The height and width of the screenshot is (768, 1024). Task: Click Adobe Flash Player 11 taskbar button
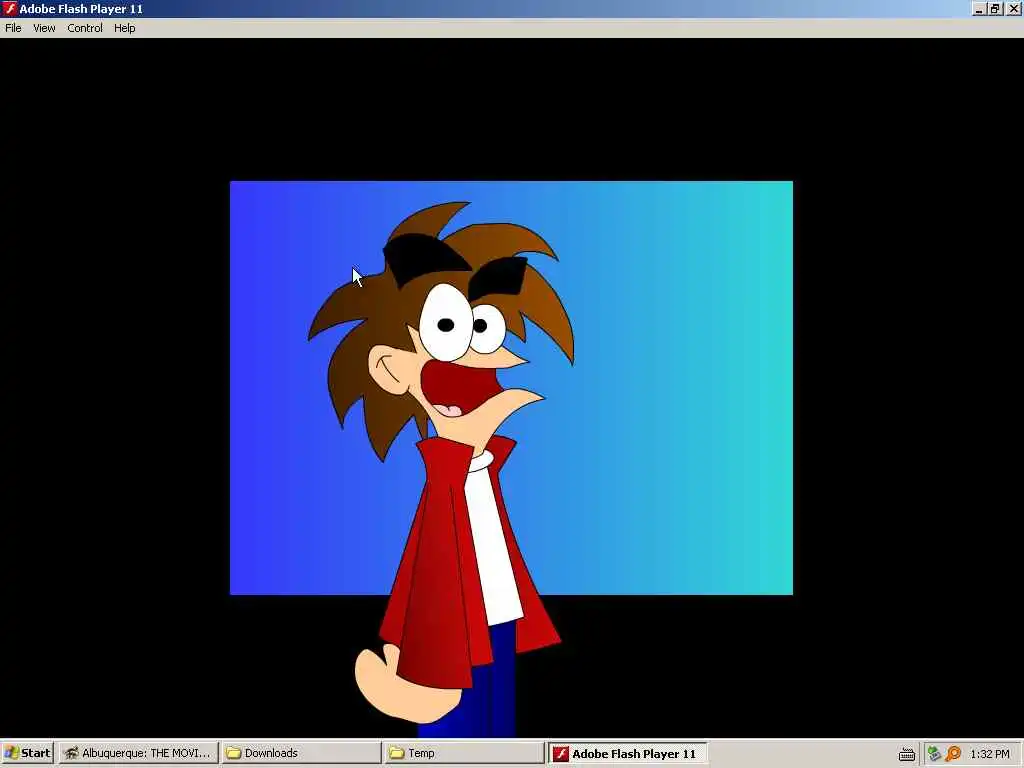point(627,754)
